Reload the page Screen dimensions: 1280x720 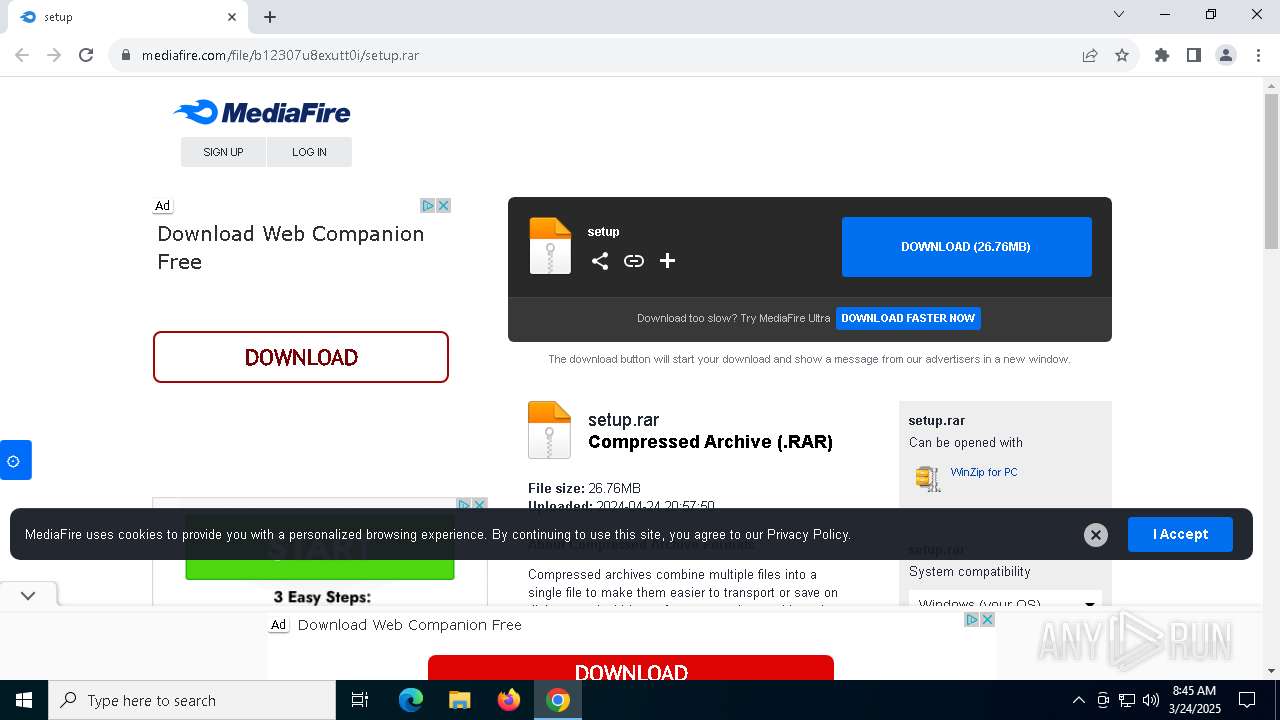(x=86, y=55)
